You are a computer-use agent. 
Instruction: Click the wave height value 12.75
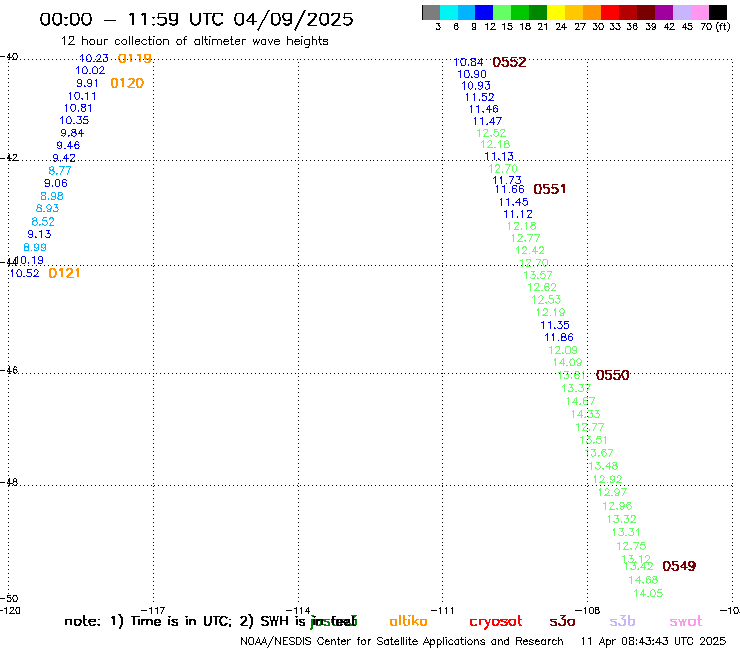631,546
